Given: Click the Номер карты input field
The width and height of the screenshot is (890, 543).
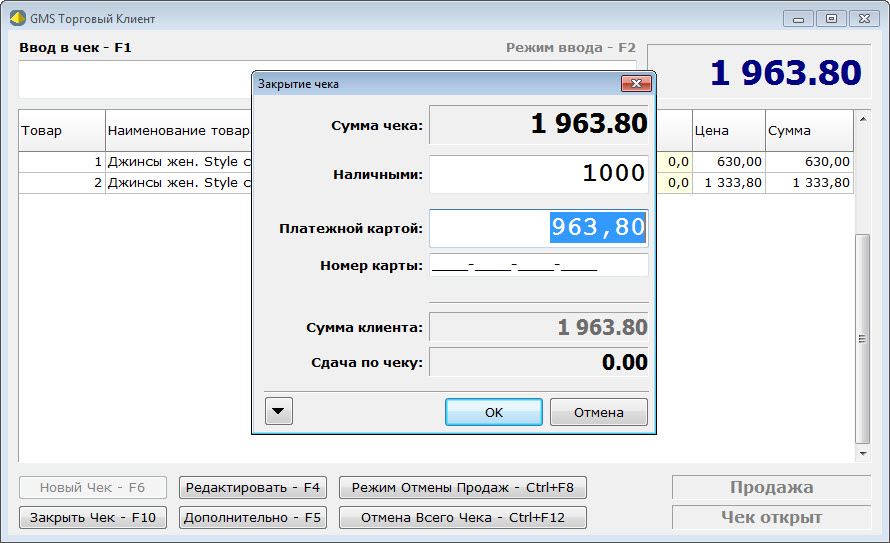Looking at the screenshot, I should point(538,266).
